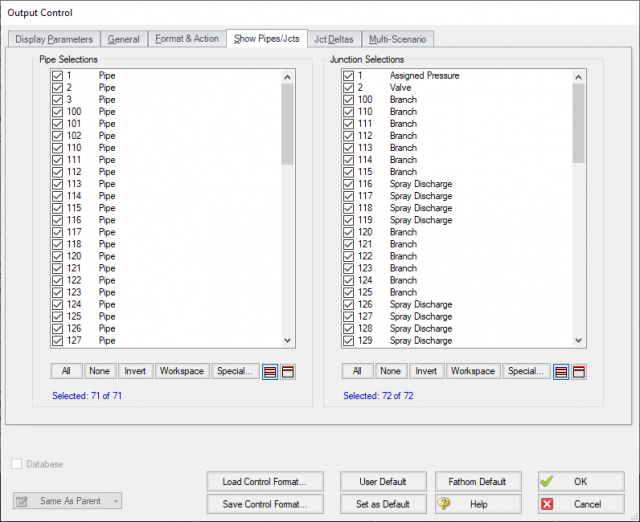Uncheck Pipe 1 in Pipe Selections
The height and width of the screenshot is (522, 640).
[58, 76]
